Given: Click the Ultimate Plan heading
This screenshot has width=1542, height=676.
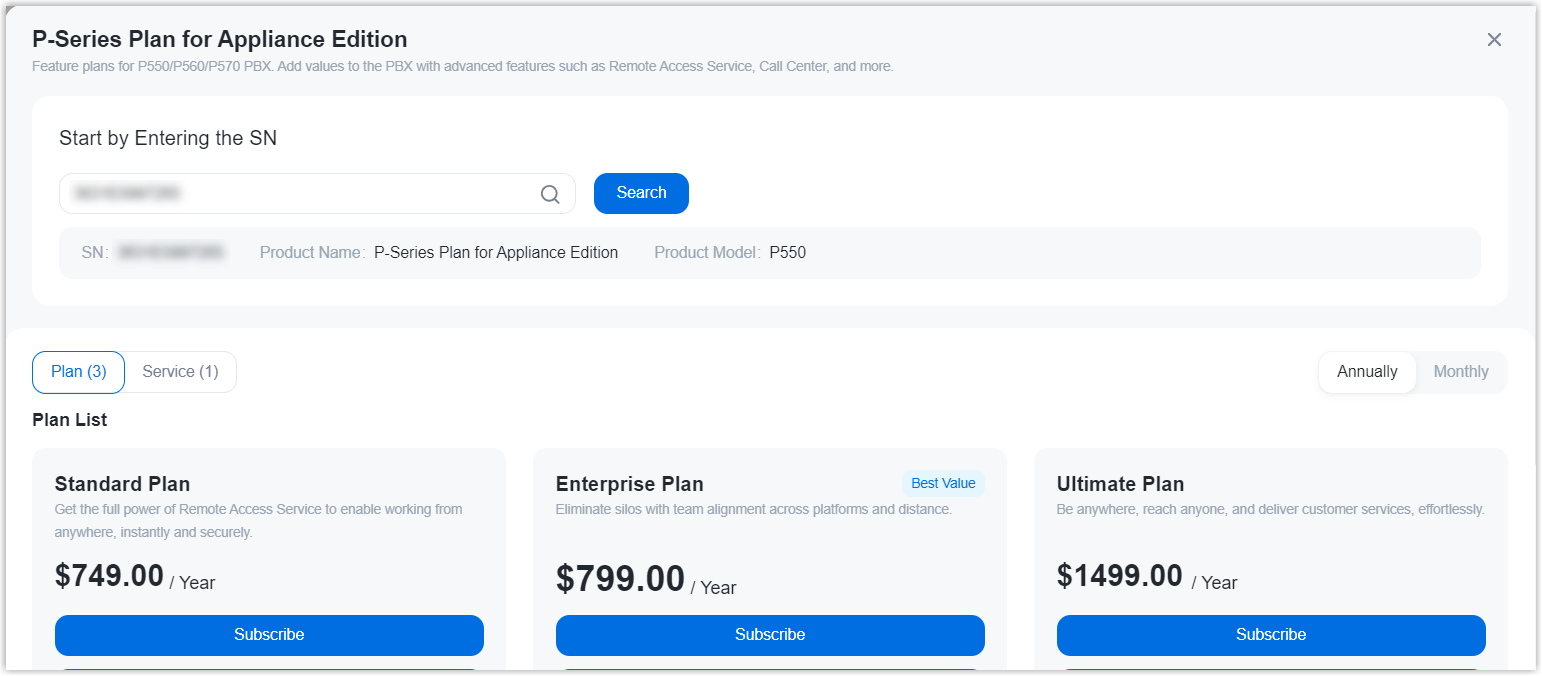Looking at the screenshot, I should pos(1120,484).
